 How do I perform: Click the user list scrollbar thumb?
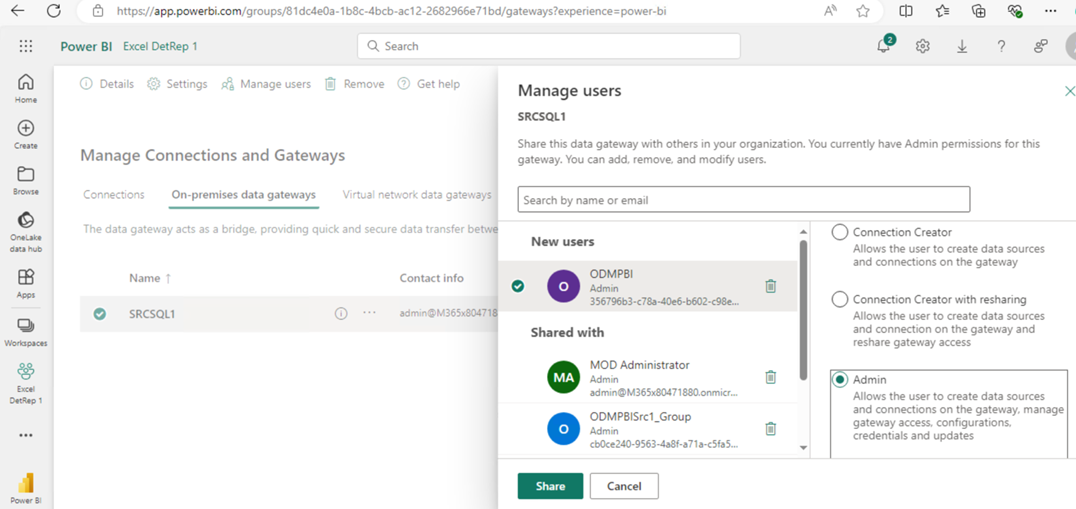[x=804, y=309]
